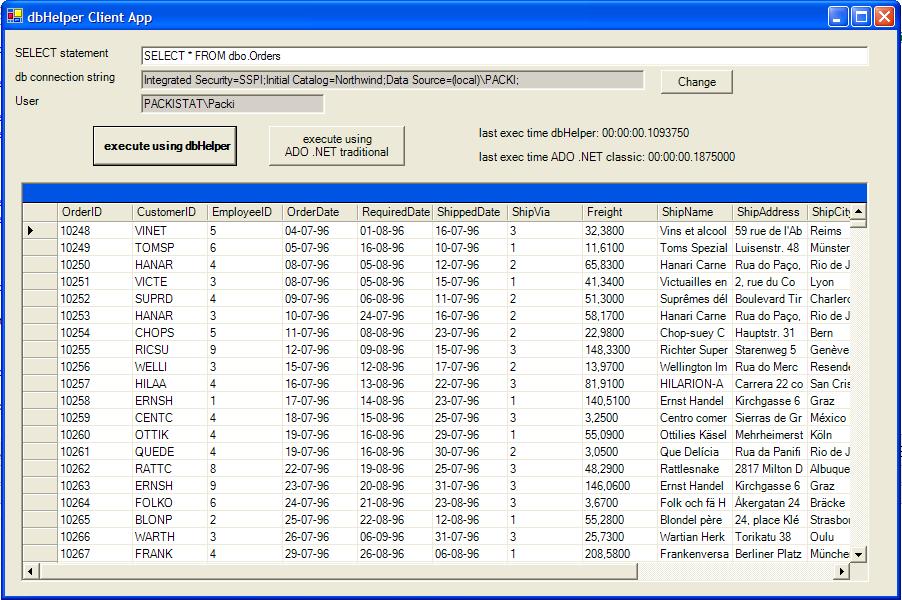The width and height of the screenshot is (902, 600).
Task: Click the db connection string field
Action: (x=392, y=80)
